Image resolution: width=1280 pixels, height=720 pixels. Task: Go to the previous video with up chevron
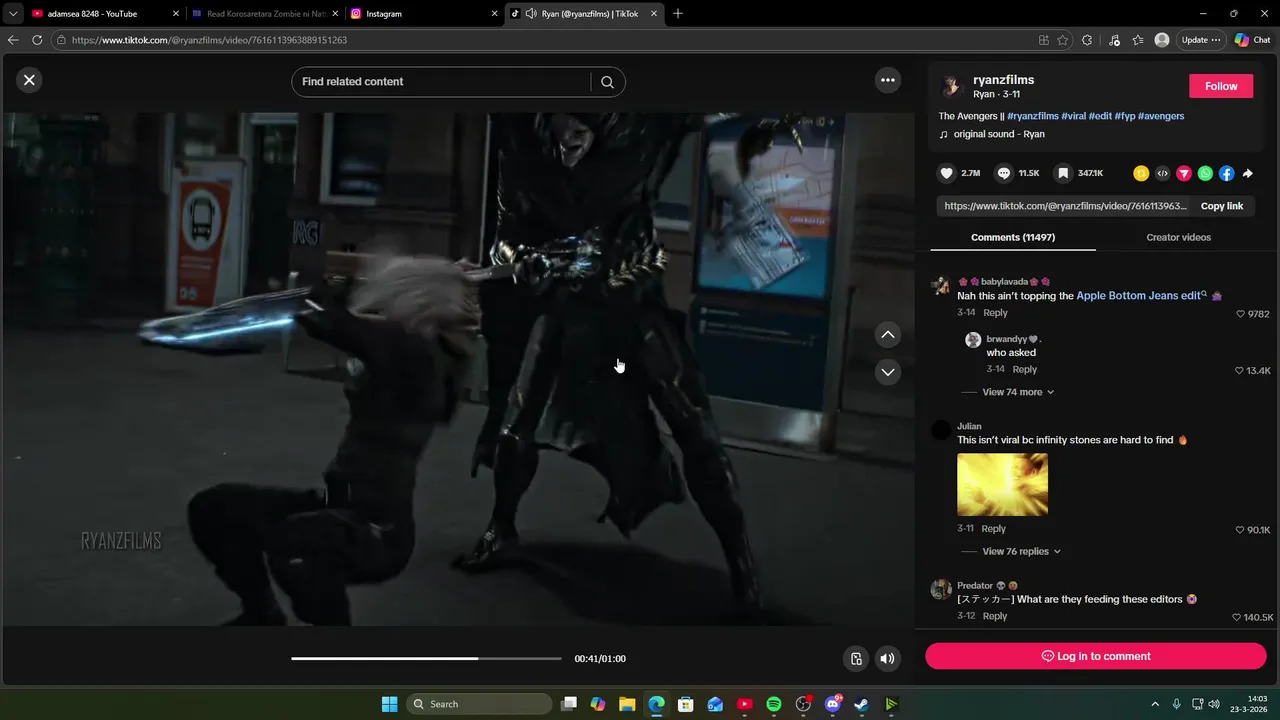click(887, 334)
